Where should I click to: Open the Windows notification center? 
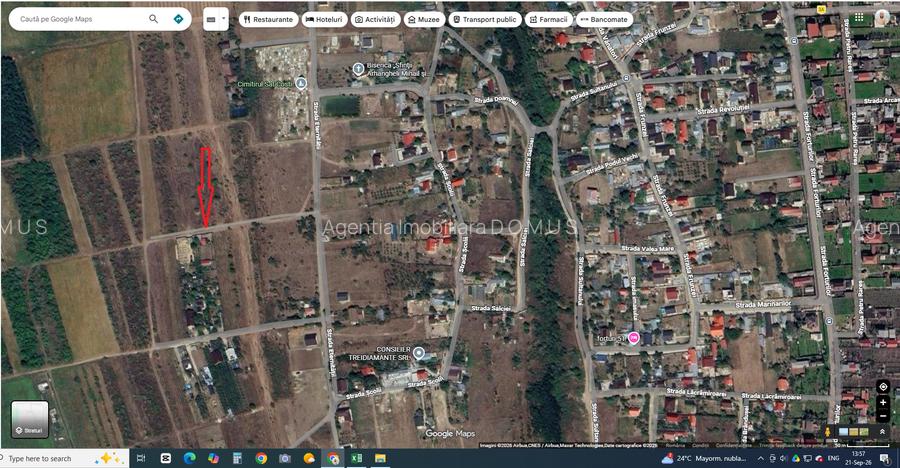coord(885,458)
